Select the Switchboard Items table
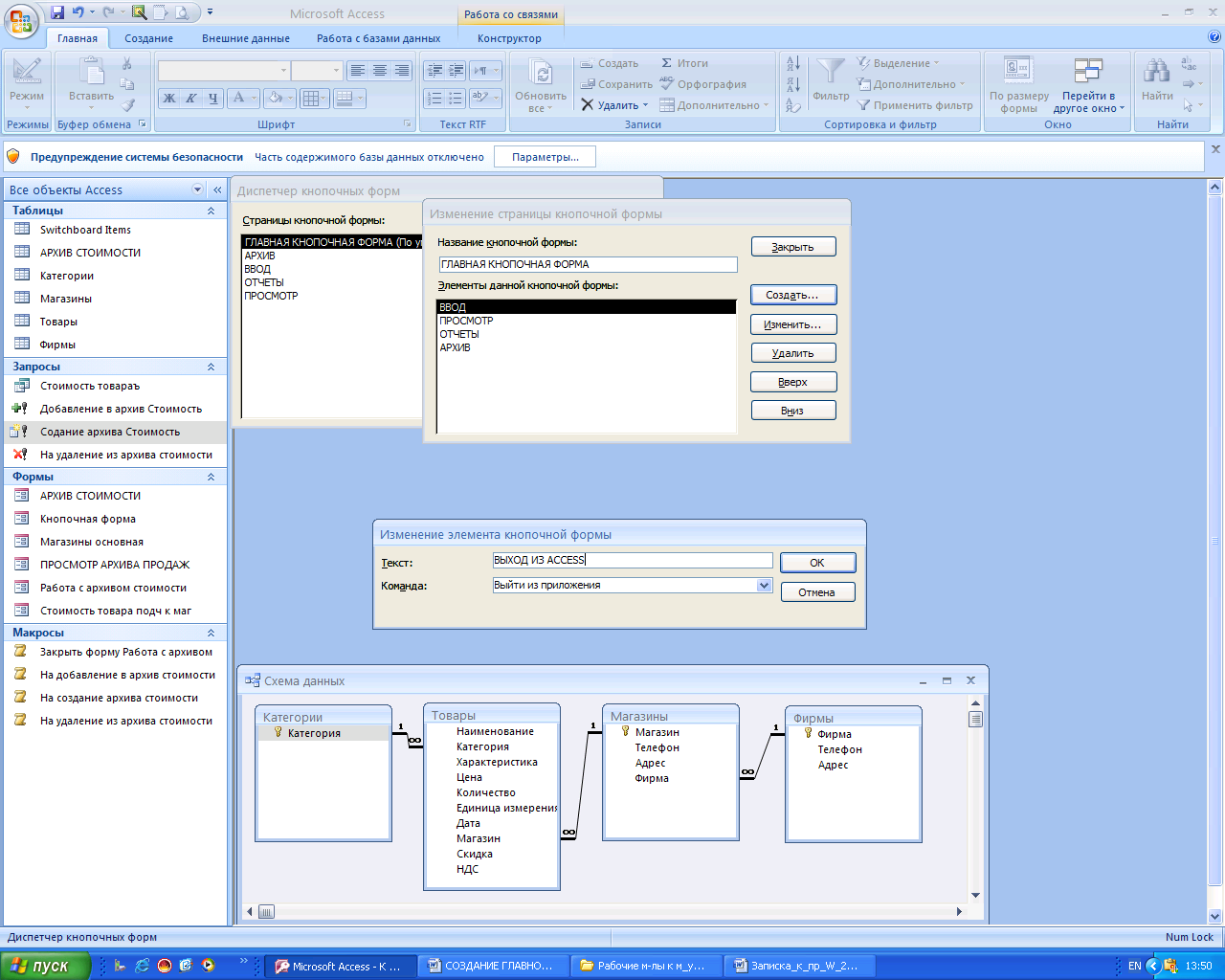This screenshot has width=1225, height=980. click(115, 230)
